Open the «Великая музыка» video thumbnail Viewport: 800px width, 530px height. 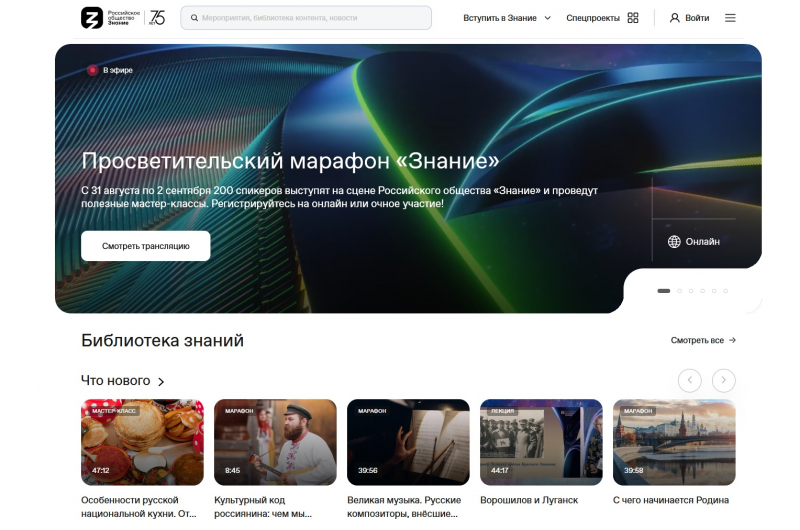408,442
